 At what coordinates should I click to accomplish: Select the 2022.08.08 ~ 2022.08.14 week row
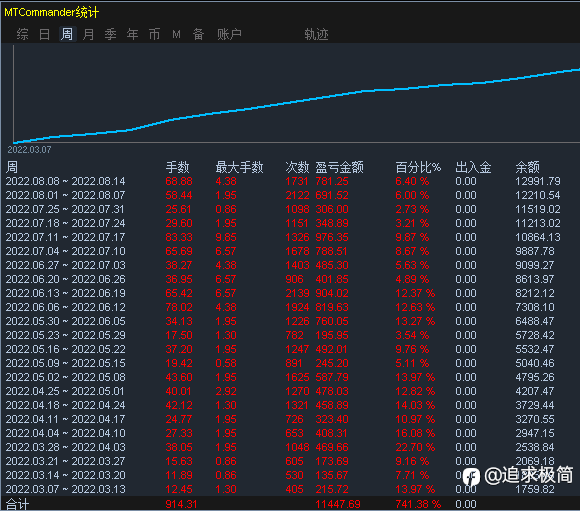point(290,181)
